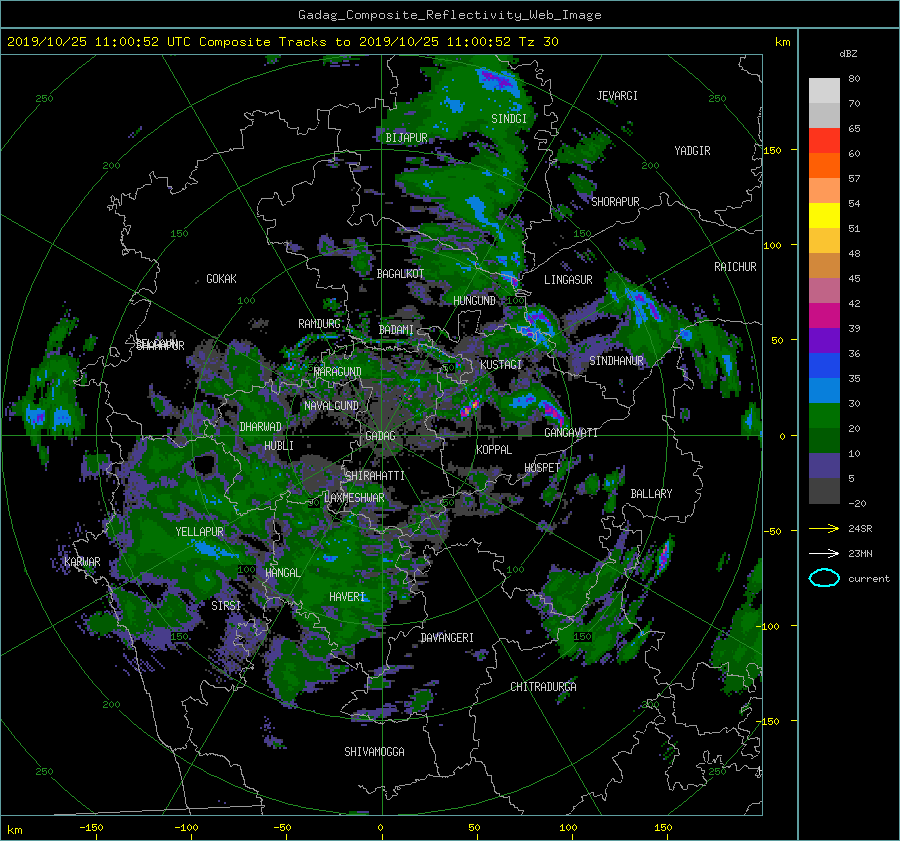Click the LAXMESHWAR town label
This screenshot has height=841, width=900.
[354, 498]
